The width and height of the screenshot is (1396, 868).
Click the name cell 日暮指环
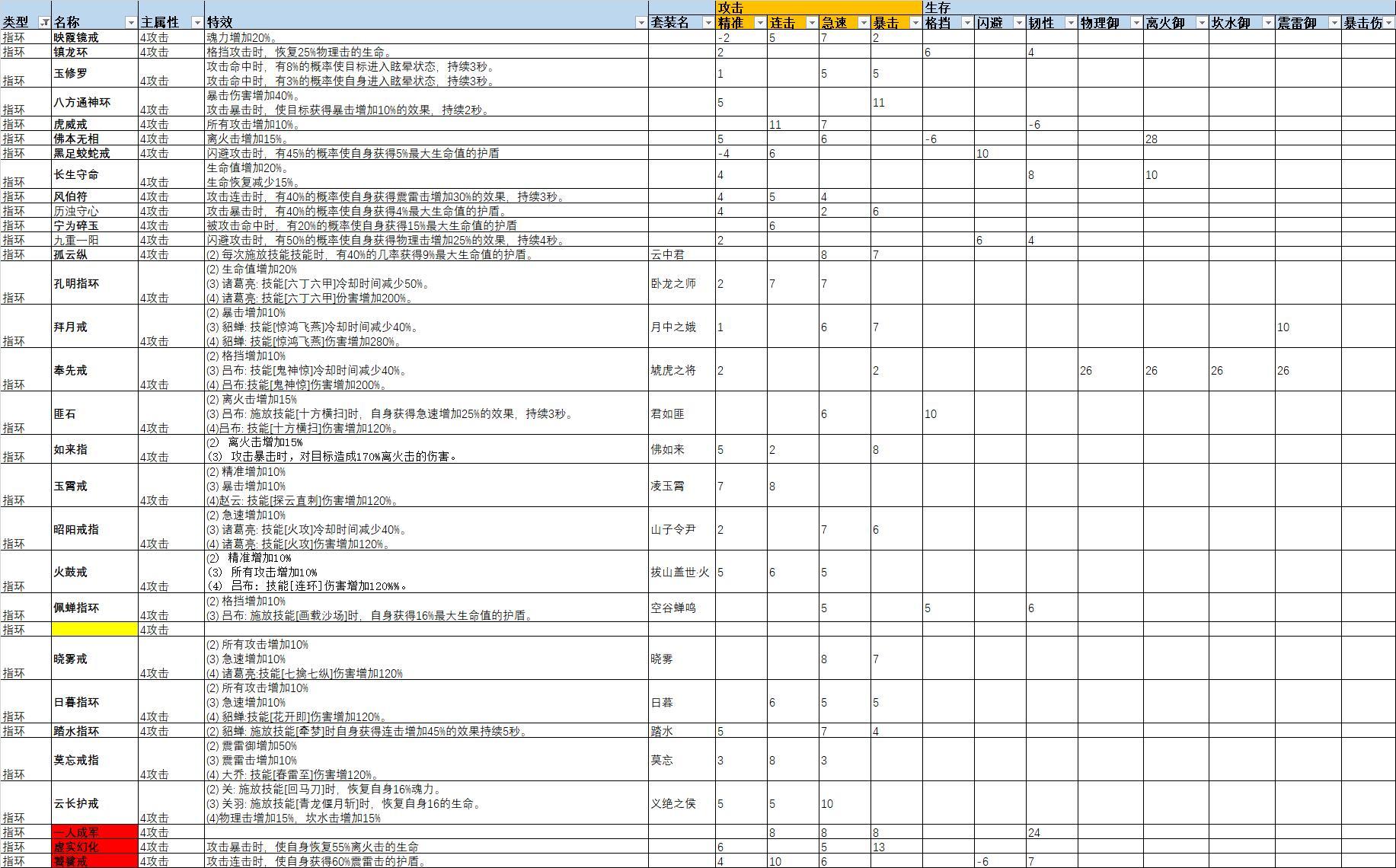coord(94,702)
